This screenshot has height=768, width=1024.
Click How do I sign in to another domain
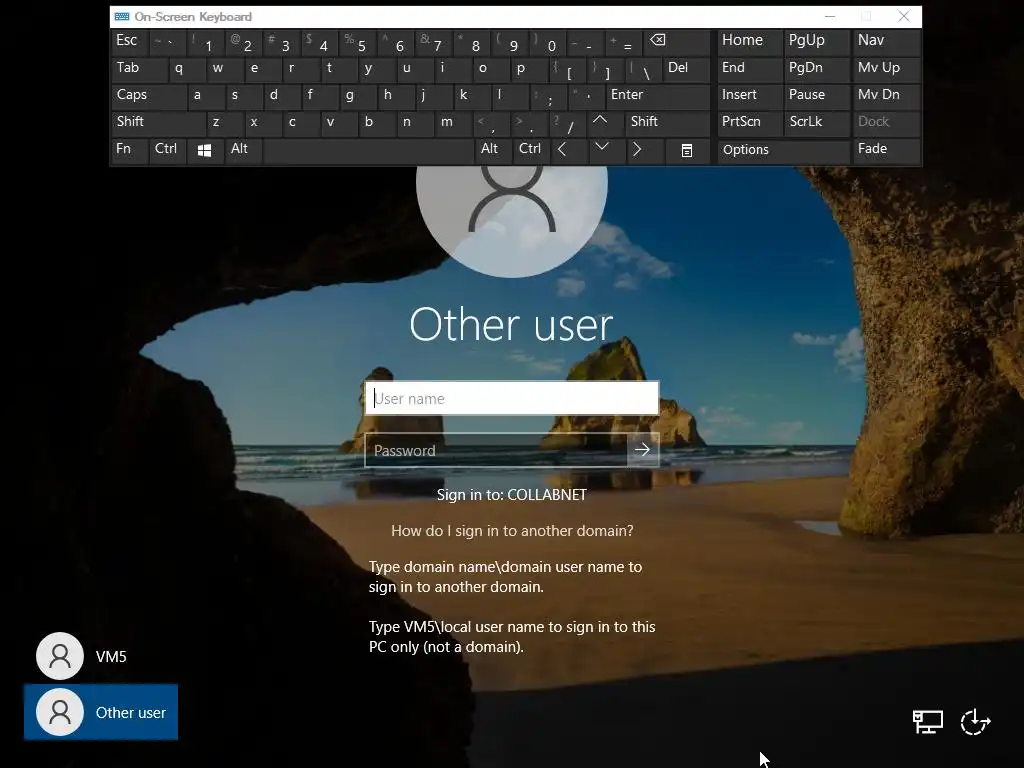[512, 530]
